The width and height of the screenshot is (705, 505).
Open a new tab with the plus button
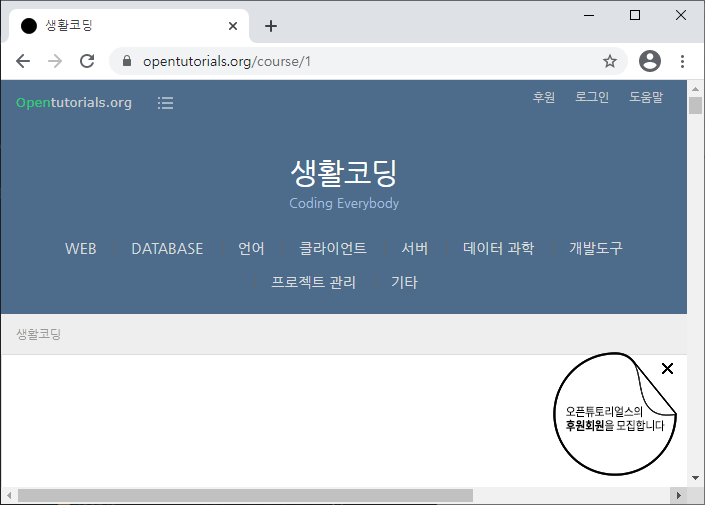[x=271, y=26]
